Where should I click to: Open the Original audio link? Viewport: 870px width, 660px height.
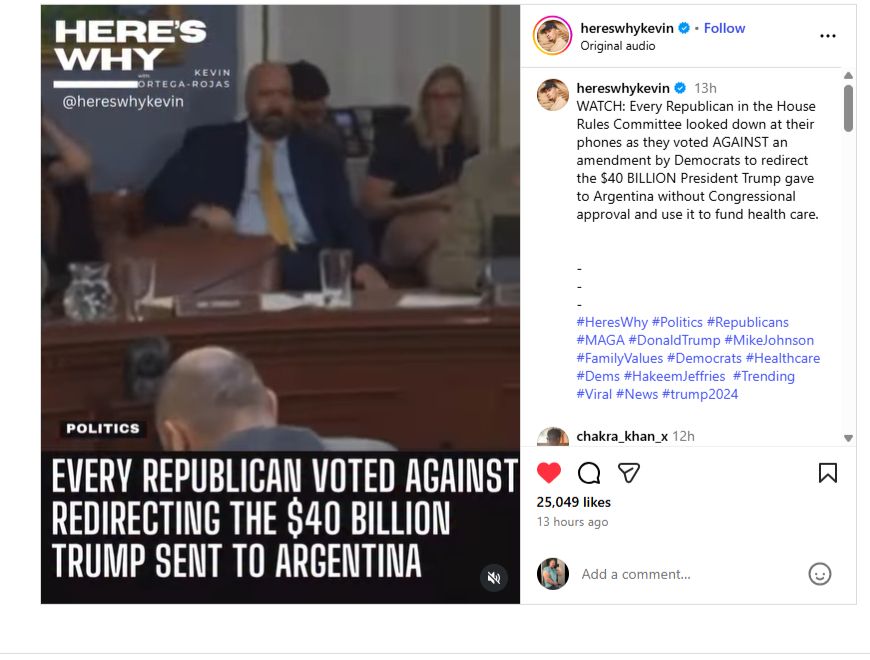tap(618, 46)
